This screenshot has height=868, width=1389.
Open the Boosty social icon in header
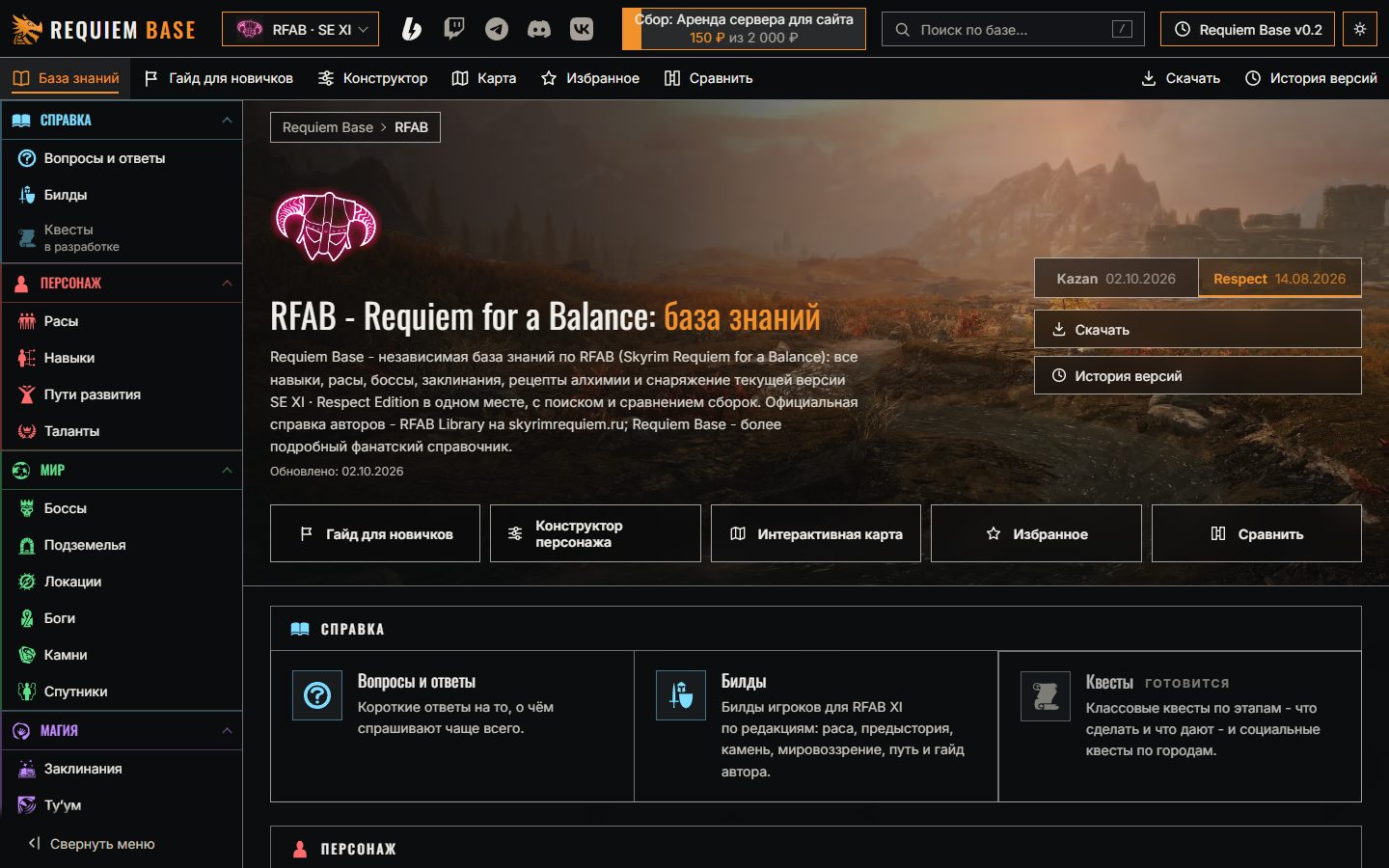coord(412,29)
